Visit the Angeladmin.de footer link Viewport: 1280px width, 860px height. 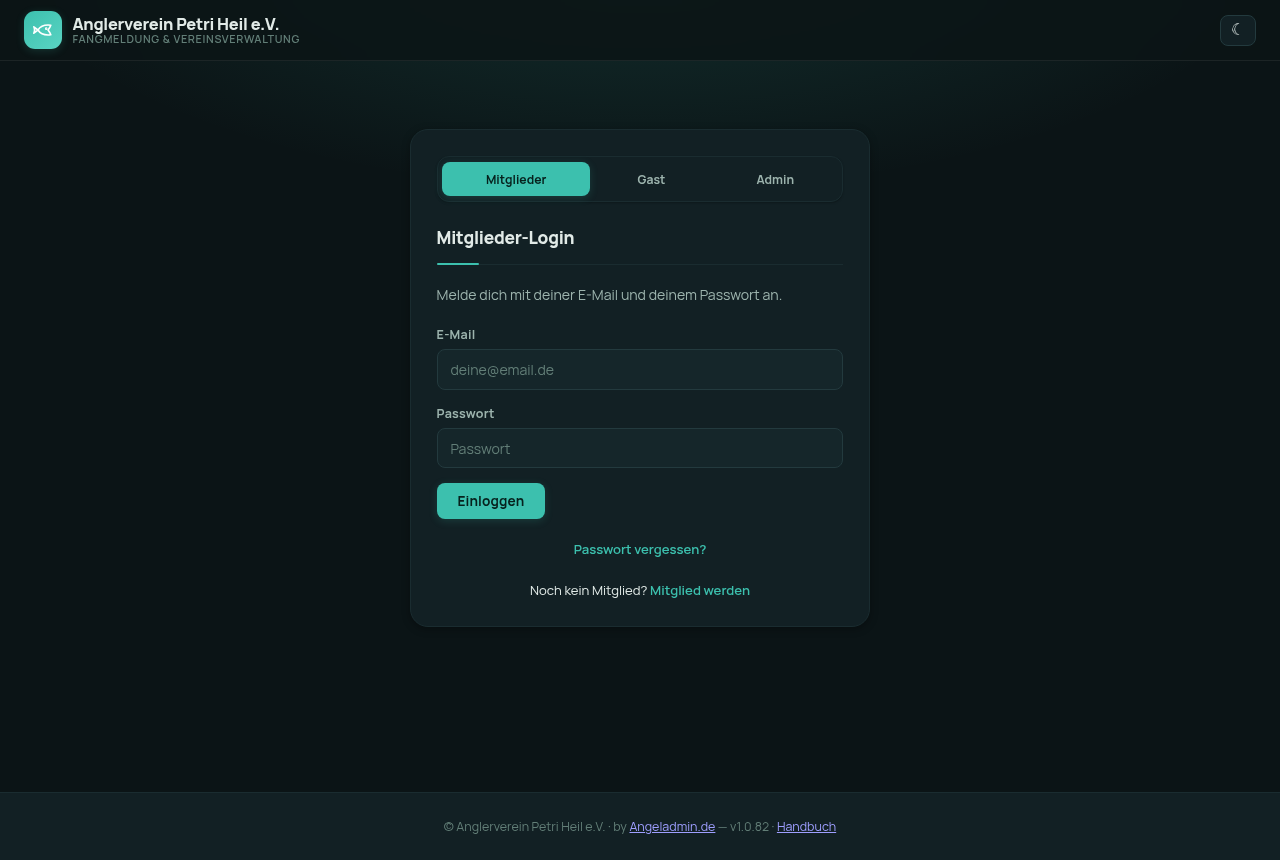pyautogui.click(x=672, y=826)
